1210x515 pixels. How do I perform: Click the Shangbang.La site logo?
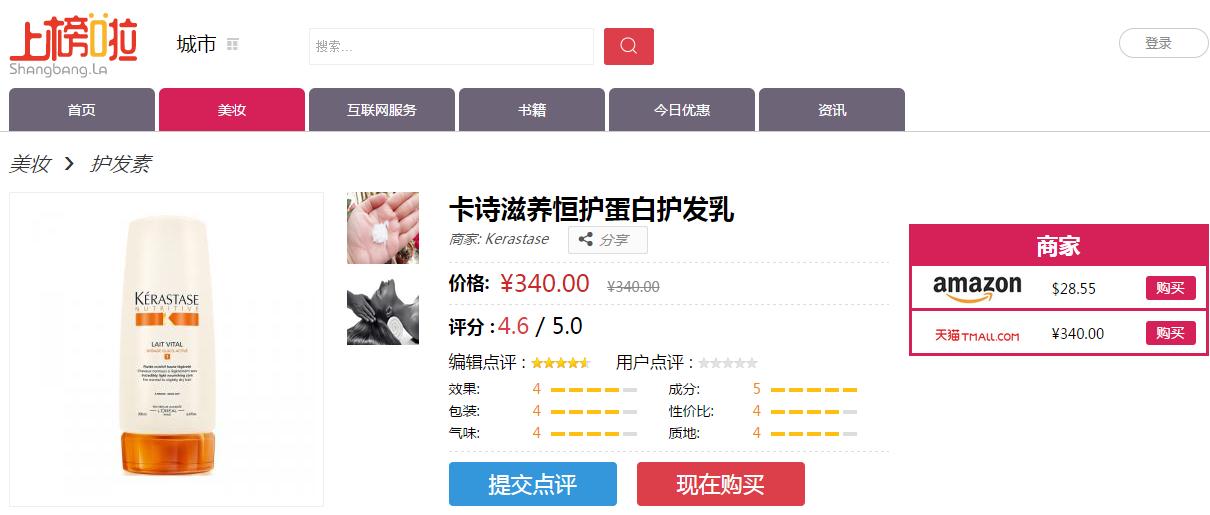[73, 45]
